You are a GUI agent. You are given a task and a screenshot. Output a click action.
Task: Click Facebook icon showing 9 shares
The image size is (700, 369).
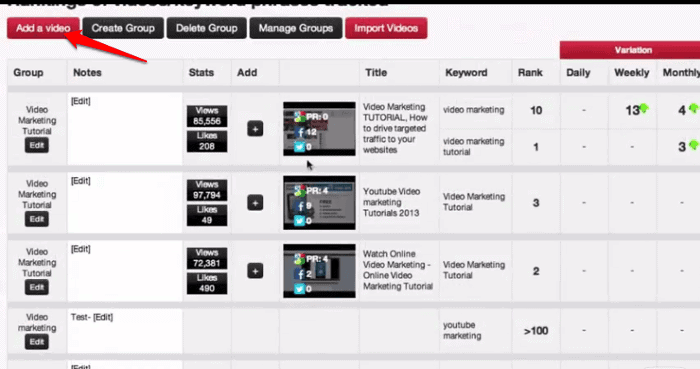(x=300, y=206)
